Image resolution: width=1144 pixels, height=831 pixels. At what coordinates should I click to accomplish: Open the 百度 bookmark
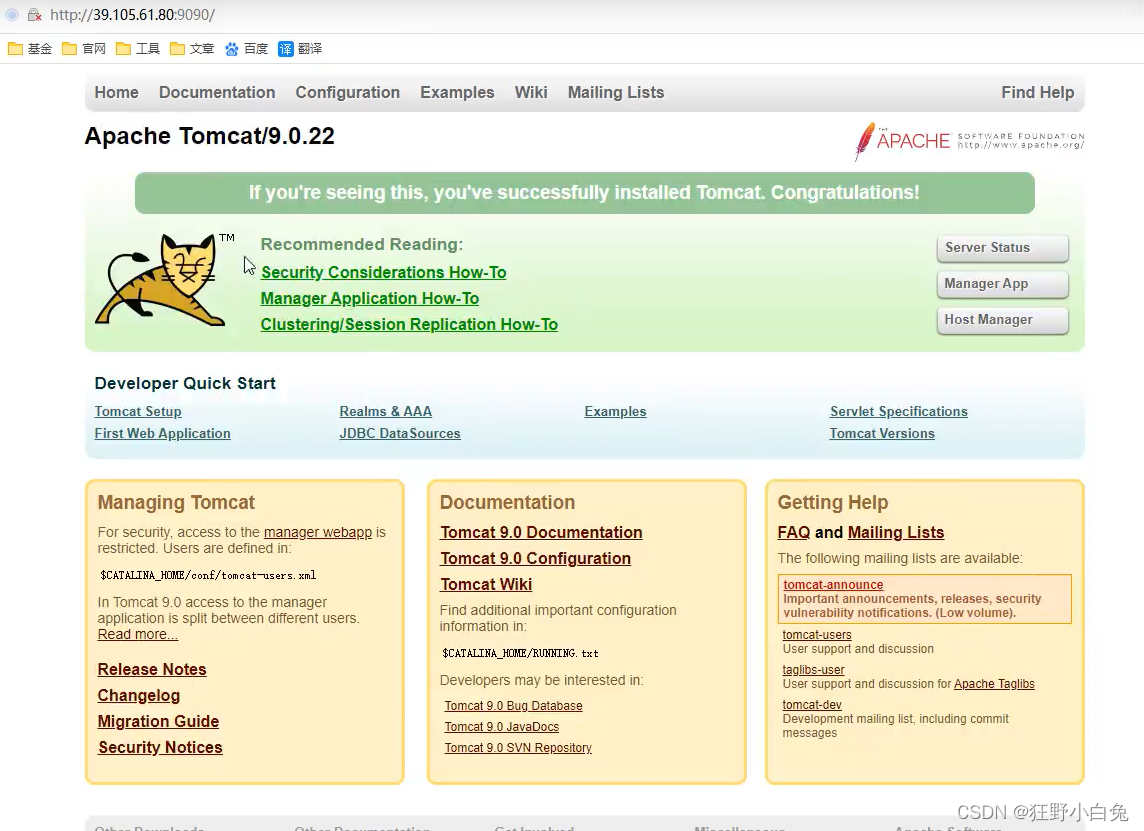pyautogui.click(x=247, y=49)
